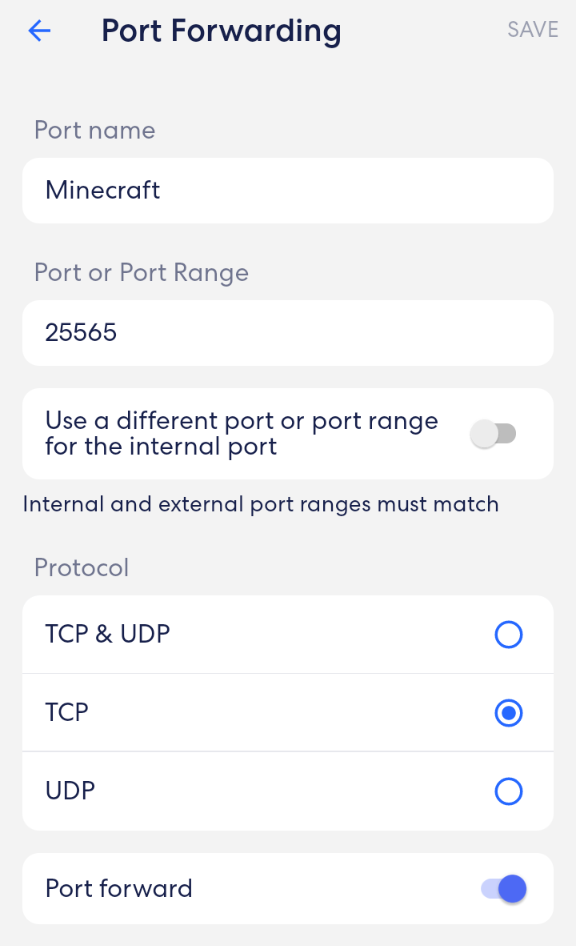The height and width of the screenshot is (946, 576).
Task: Tap the TCP row to keep selection
Action: (x=288, y=712)
